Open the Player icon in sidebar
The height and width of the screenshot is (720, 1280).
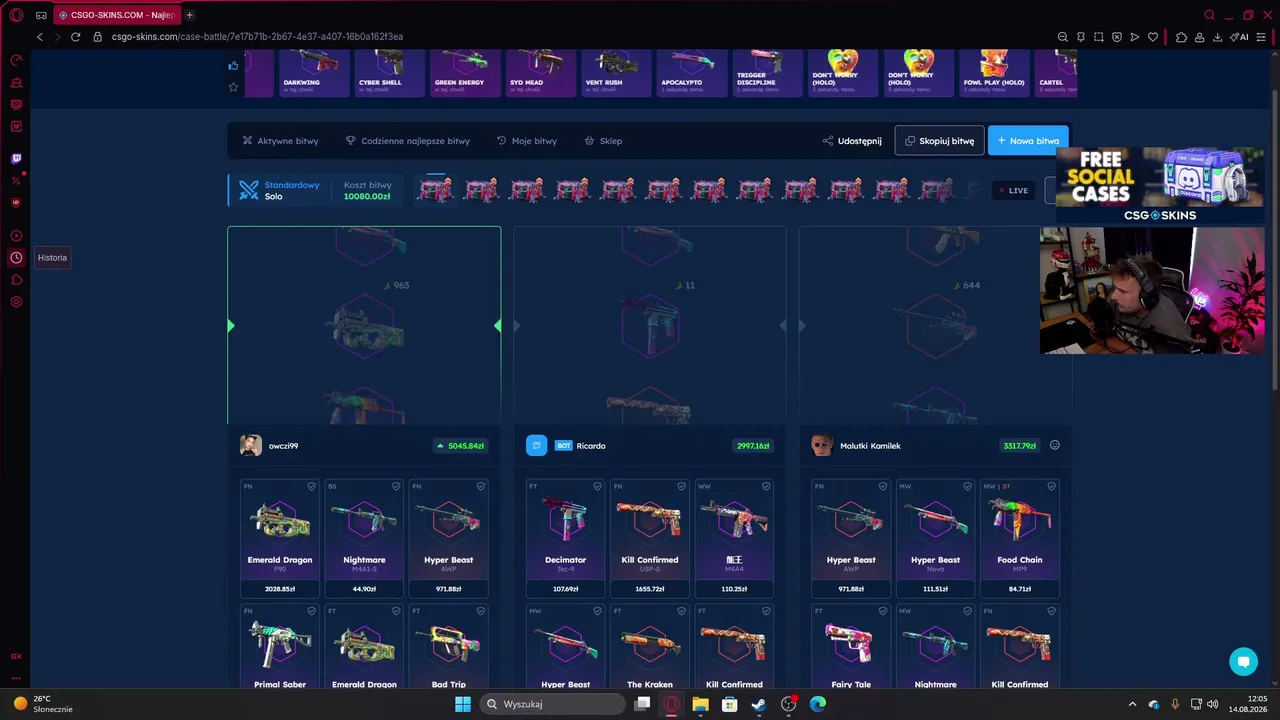coord(16,235)
